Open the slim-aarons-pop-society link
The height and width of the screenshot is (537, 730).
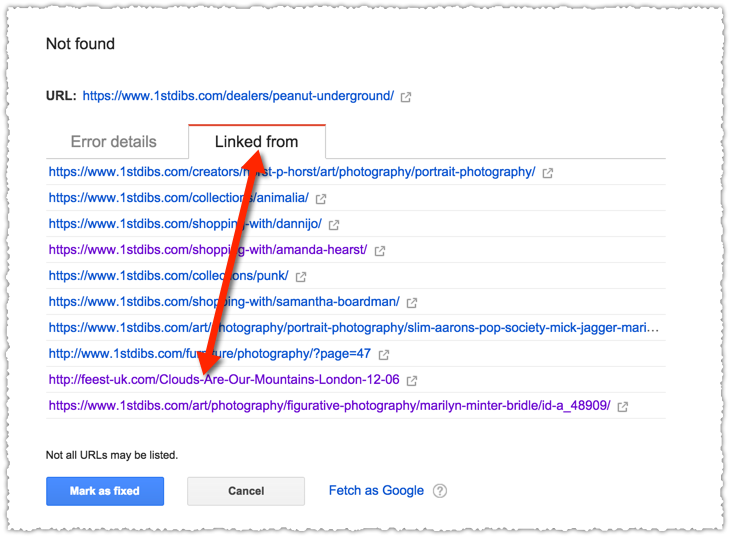(354, 328)
